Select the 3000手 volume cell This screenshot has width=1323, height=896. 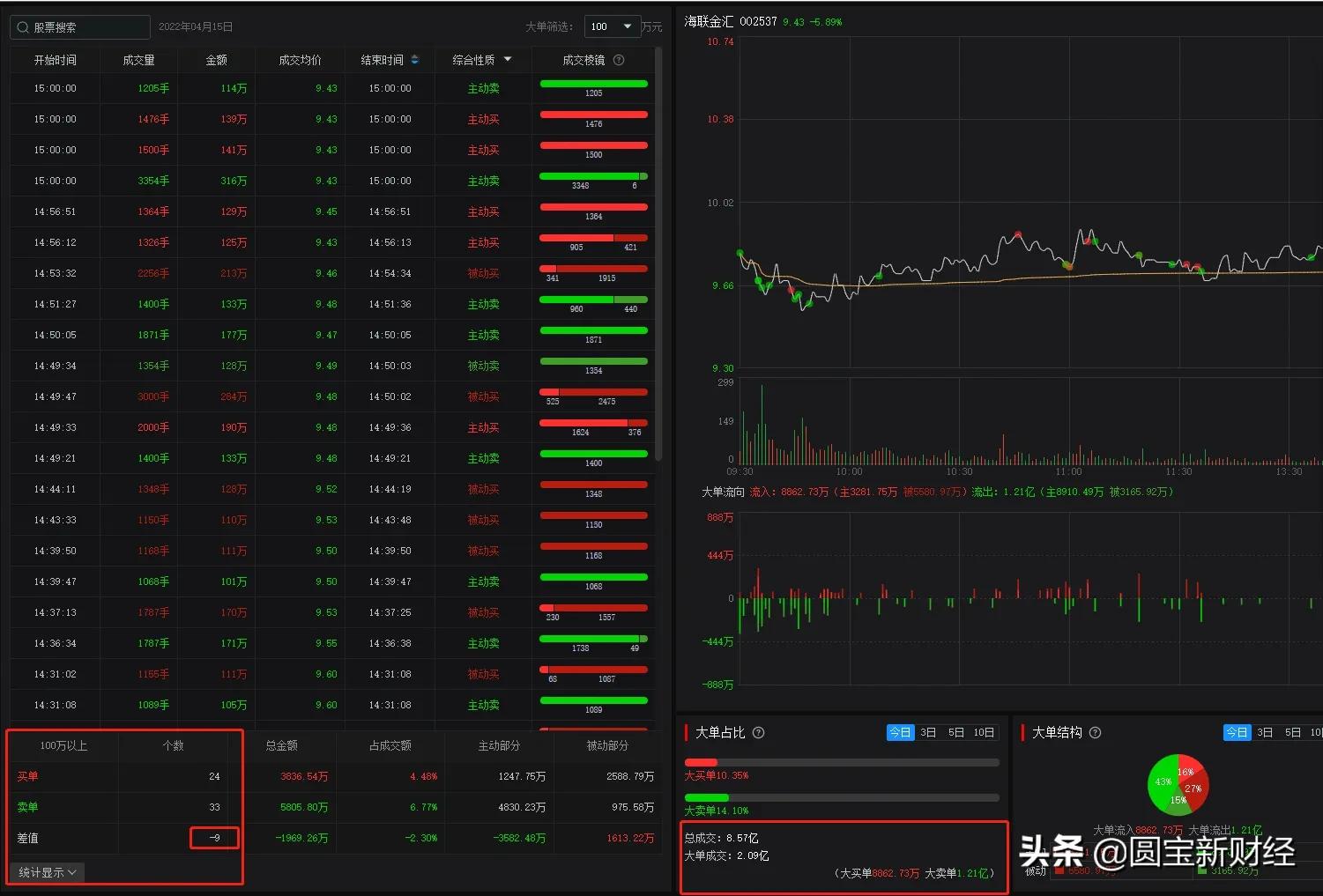click(x=153, y=396)
